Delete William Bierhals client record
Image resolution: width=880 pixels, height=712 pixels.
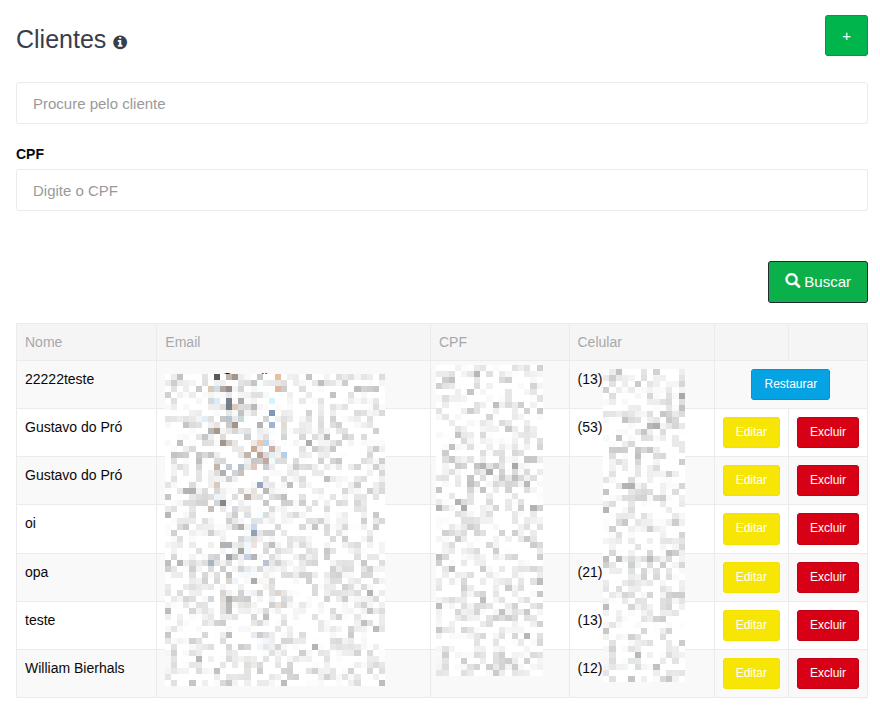pos(827,673)
